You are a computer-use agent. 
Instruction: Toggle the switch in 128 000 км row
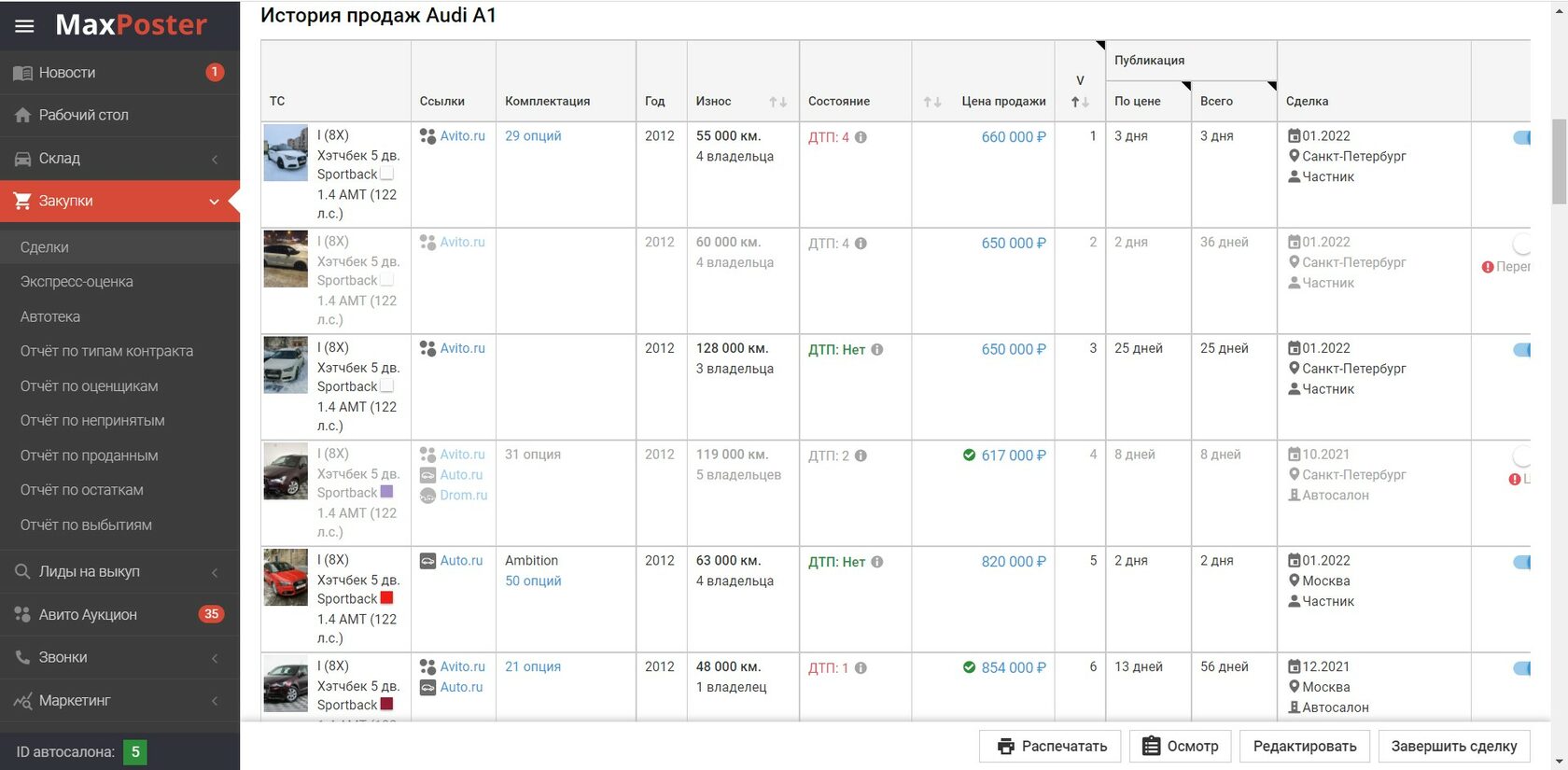click(x=1521, y=350)
